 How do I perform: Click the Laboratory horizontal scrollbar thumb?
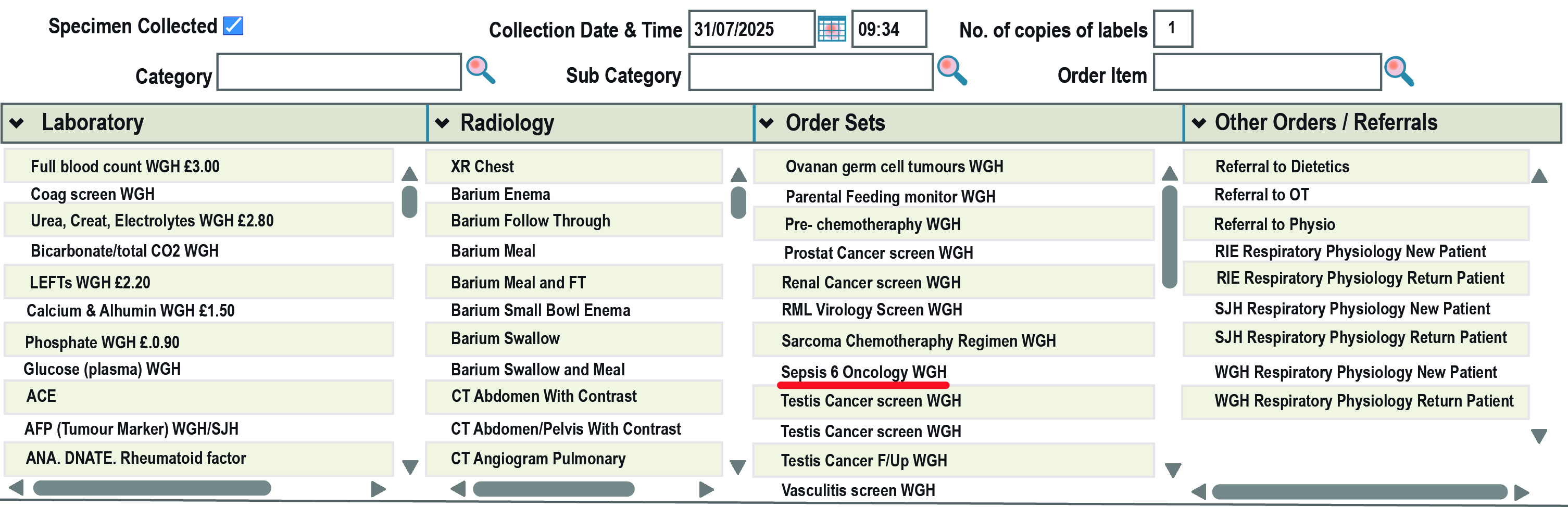(x=152, y=488)
